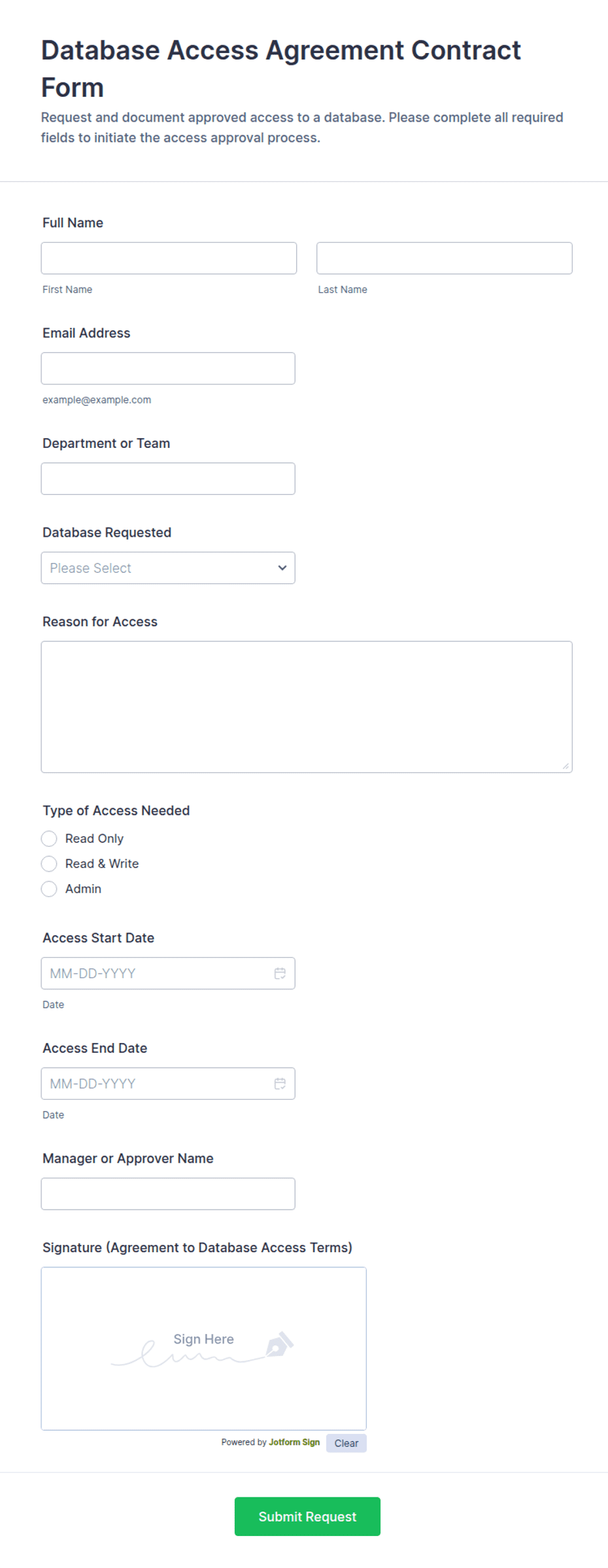Click inside the Reason for Access textarea

(307, 707)
